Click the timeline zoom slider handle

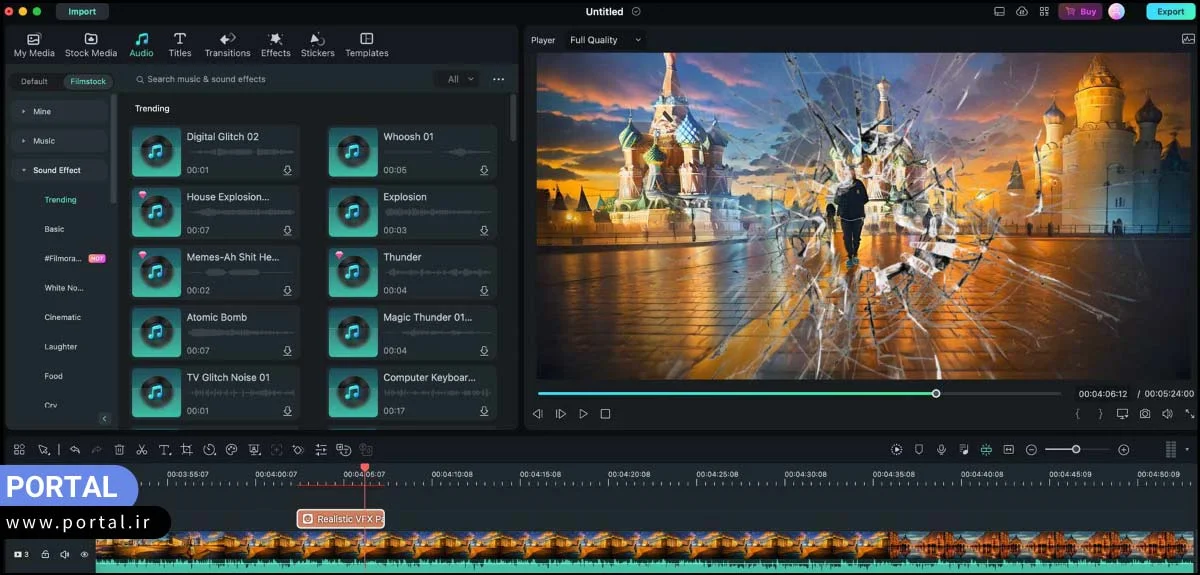[1076, 450]
